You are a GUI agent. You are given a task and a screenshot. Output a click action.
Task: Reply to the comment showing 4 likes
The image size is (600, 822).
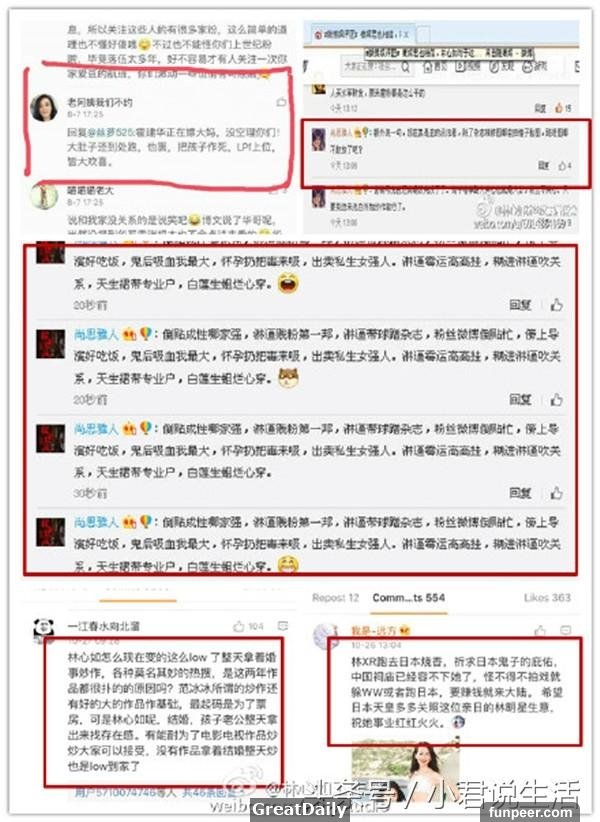coord(543,165)
